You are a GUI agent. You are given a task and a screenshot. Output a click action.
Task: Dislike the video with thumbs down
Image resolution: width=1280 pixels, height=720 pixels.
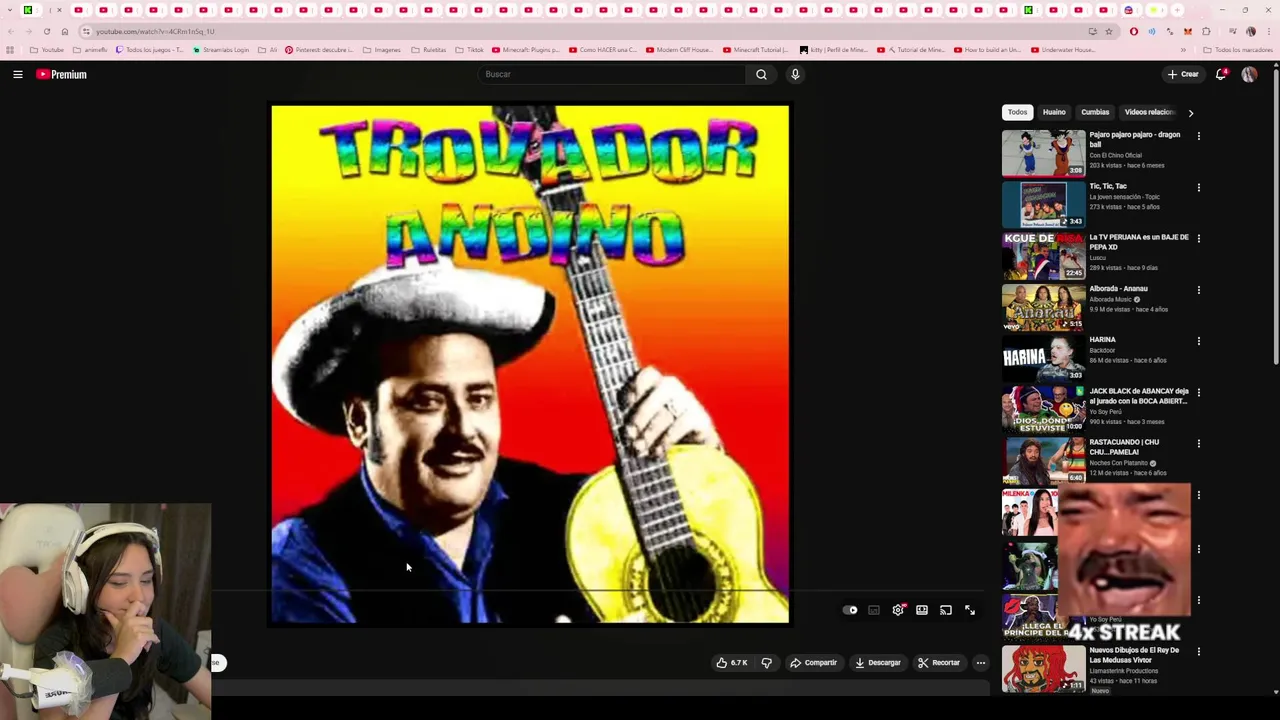pos(767,662)
